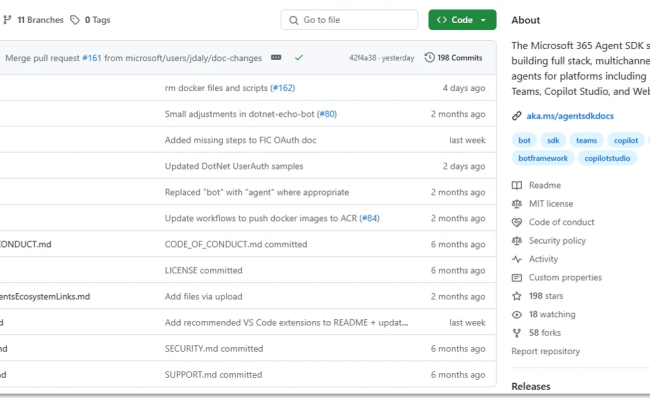Open 'Update workflows to push docker images' commit
Viewport: 650px width, 400px height.
[x=261, y=218]
